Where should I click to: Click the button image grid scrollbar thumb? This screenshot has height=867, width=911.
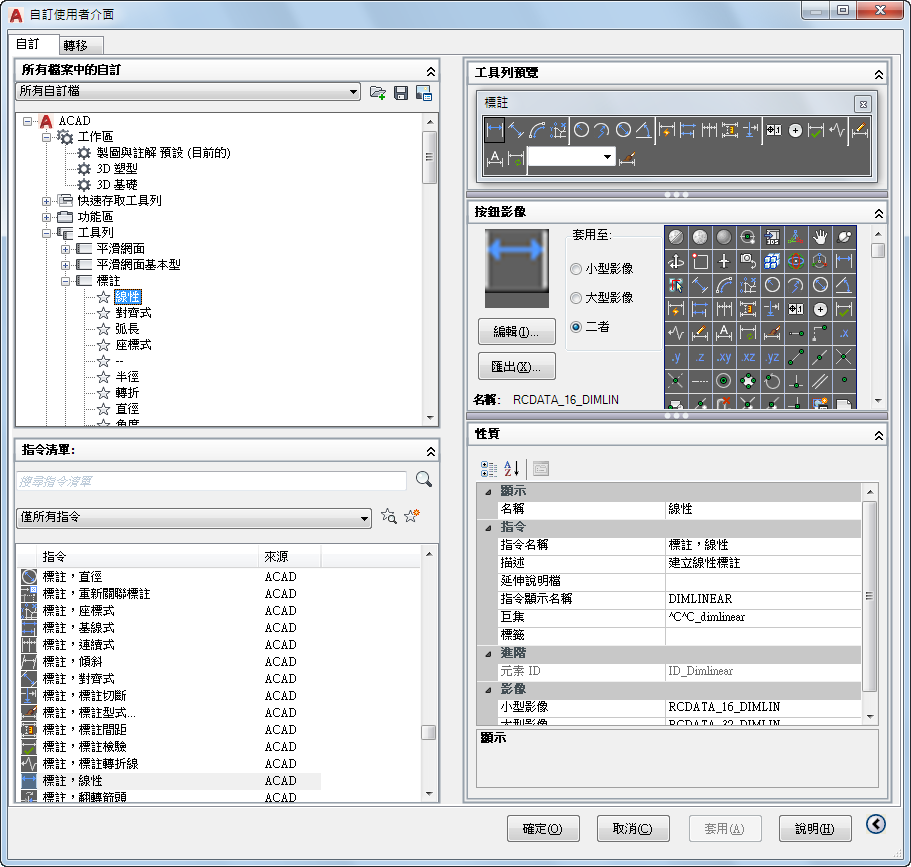coord(878,250)
